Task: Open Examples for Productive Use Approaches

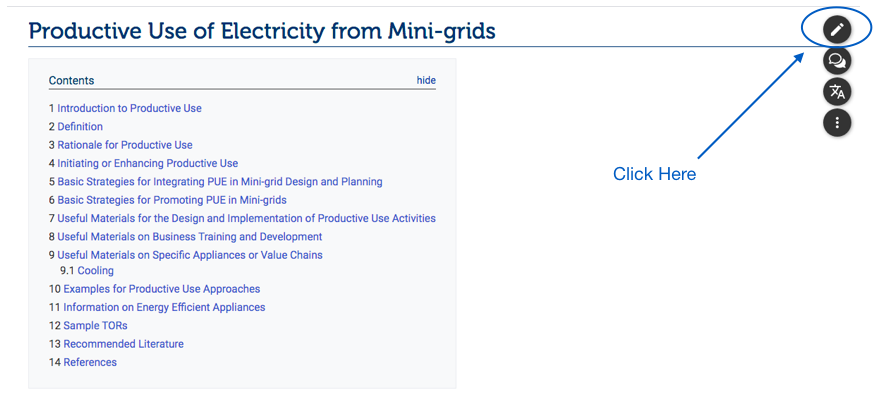Action: [x=162, y=289]
